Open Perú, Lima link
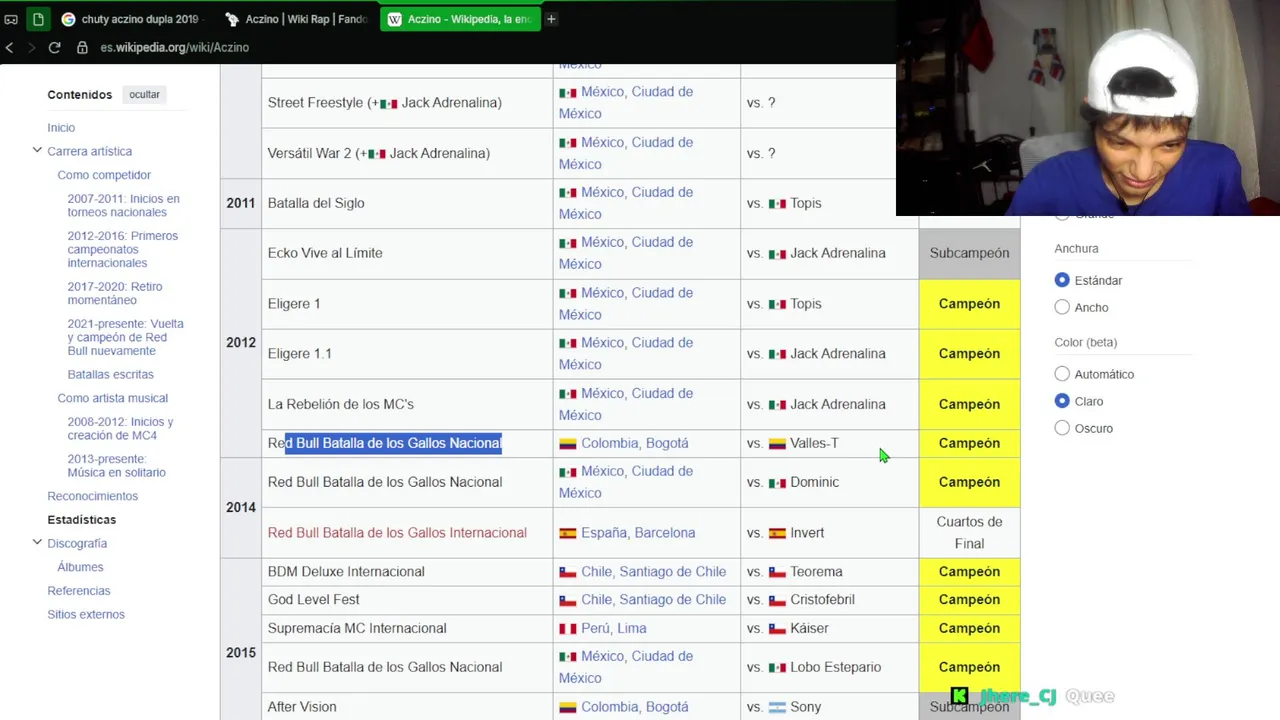 (614, 628)
